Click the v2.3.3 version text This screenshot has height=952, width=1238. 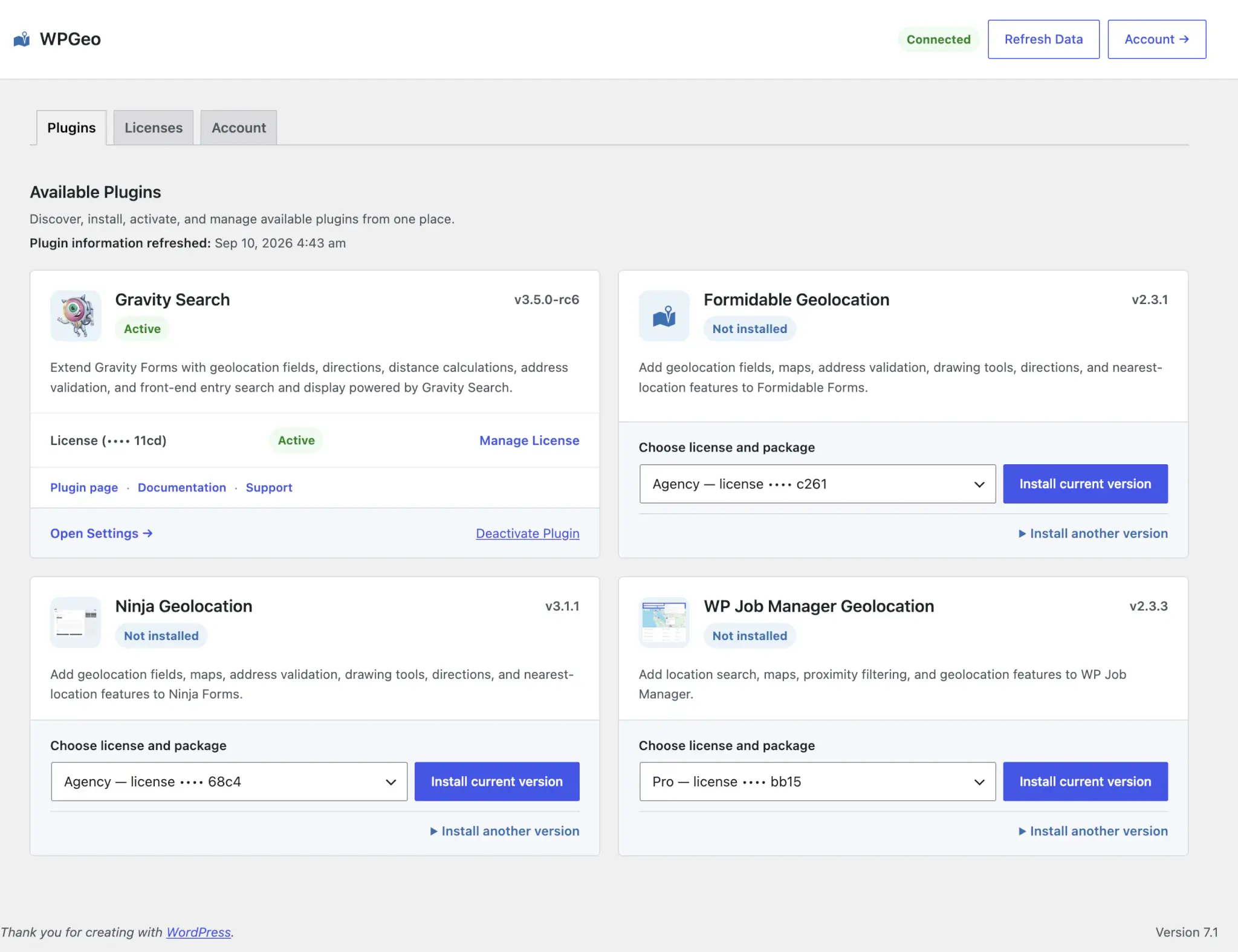(x=1148, y=606)
